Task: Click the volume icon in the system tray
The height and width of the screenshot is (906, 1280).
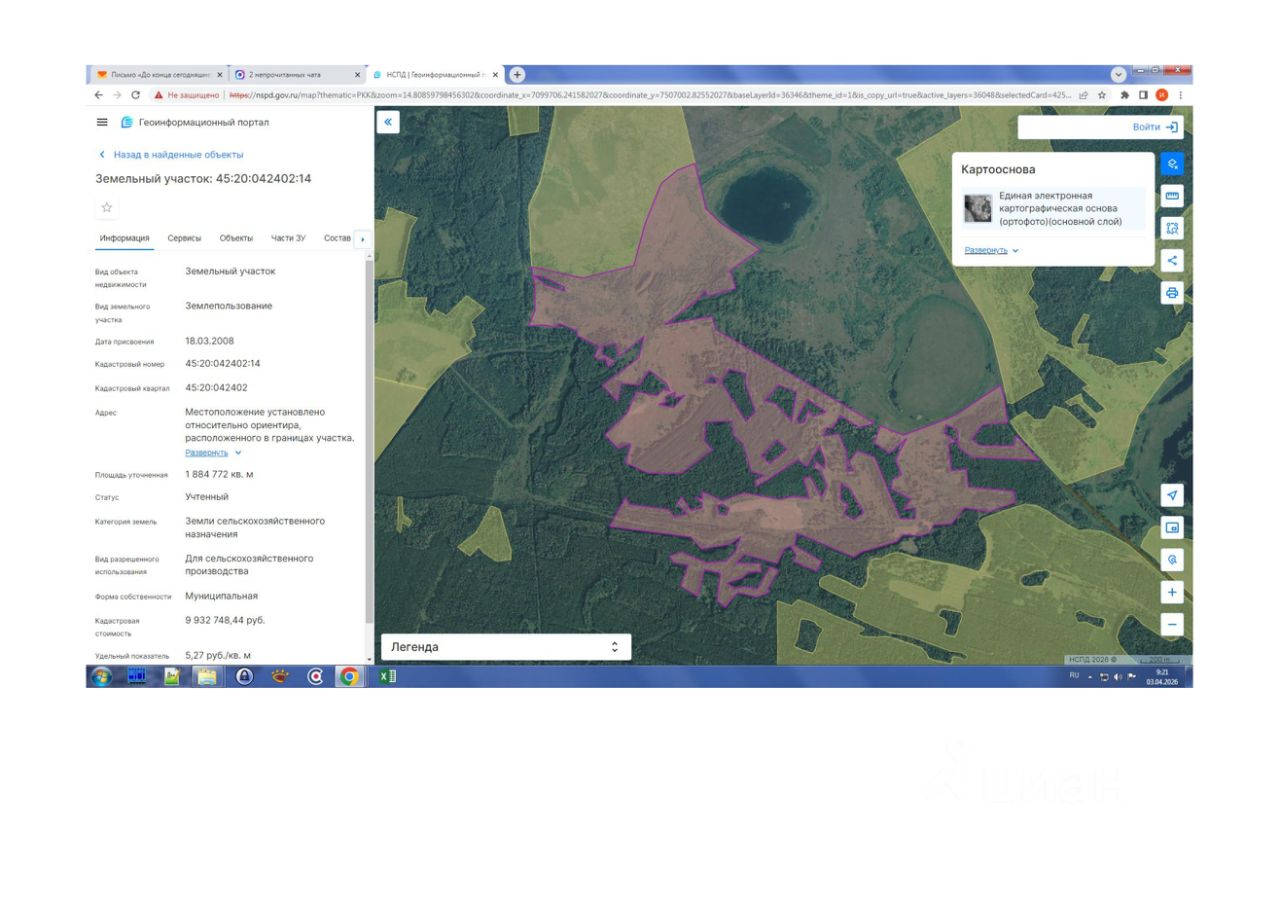Action: click(1118, 676)
